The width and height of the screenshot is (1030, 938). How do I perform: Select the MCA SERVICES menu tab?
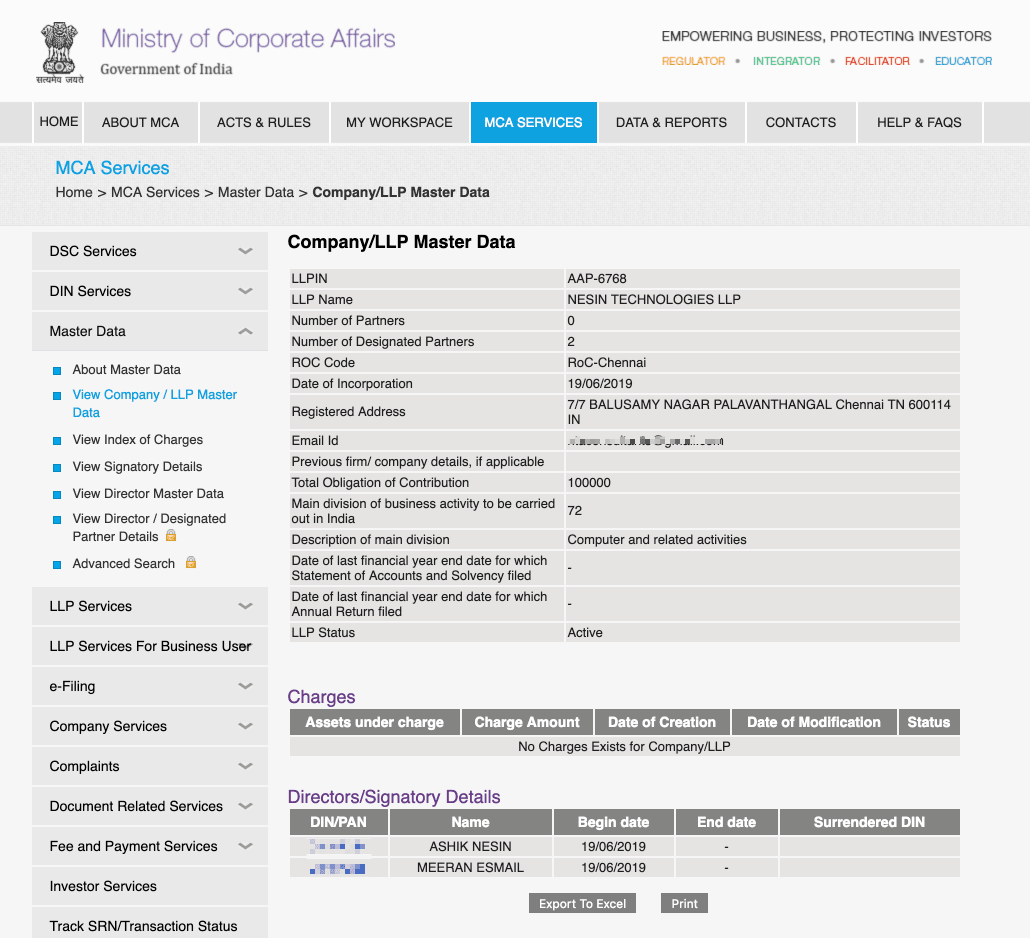click(533, 122)
